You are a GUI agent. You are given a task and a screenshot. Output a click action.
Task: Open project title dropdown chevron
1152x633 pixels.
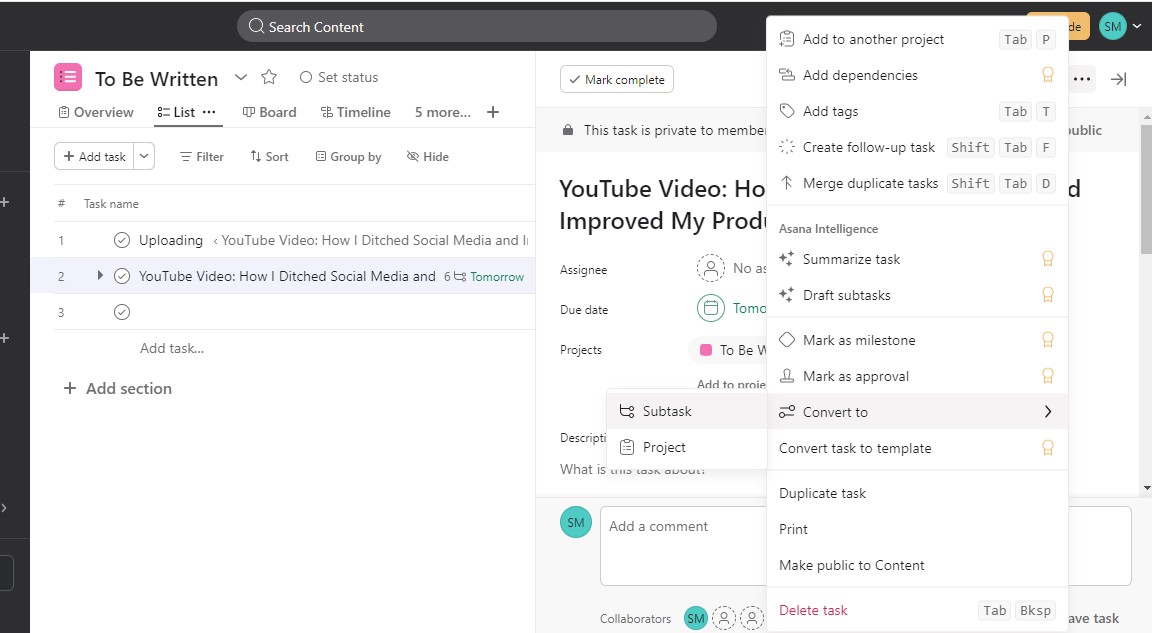(x=240, y=77)
